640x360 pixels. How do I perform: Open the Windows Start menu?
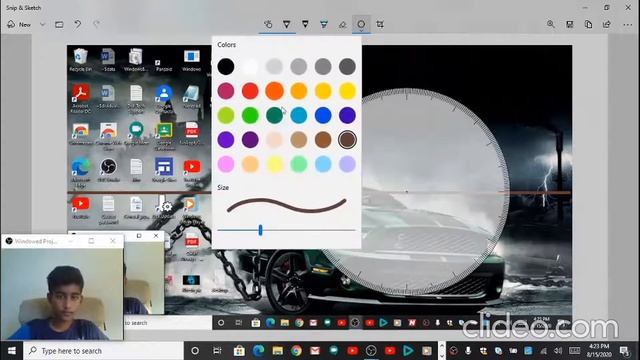(x=11, y=351)
